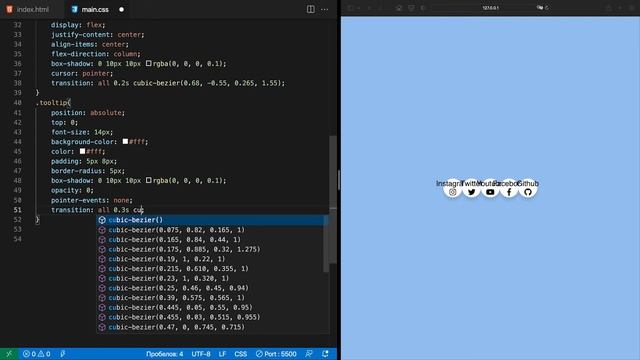Click the suggestion list scrollbar

[326, 245]
